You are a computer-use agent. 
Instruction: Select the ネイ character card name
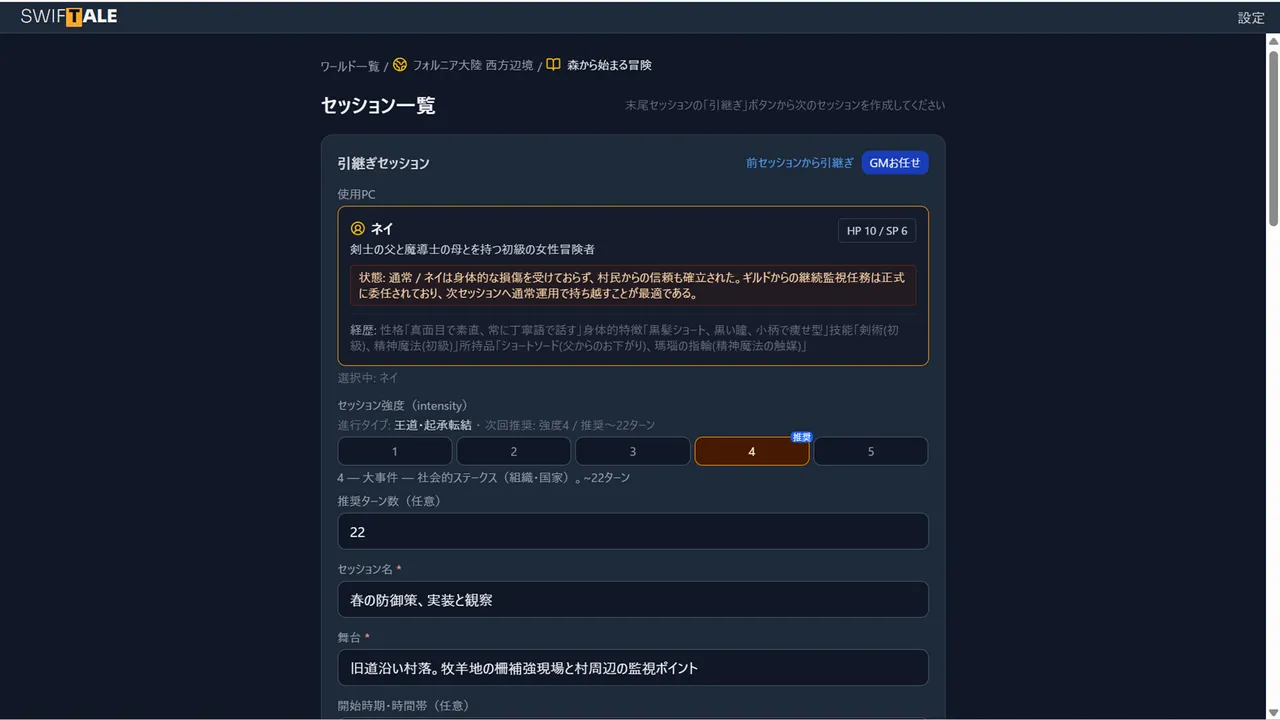coord(382,229)
